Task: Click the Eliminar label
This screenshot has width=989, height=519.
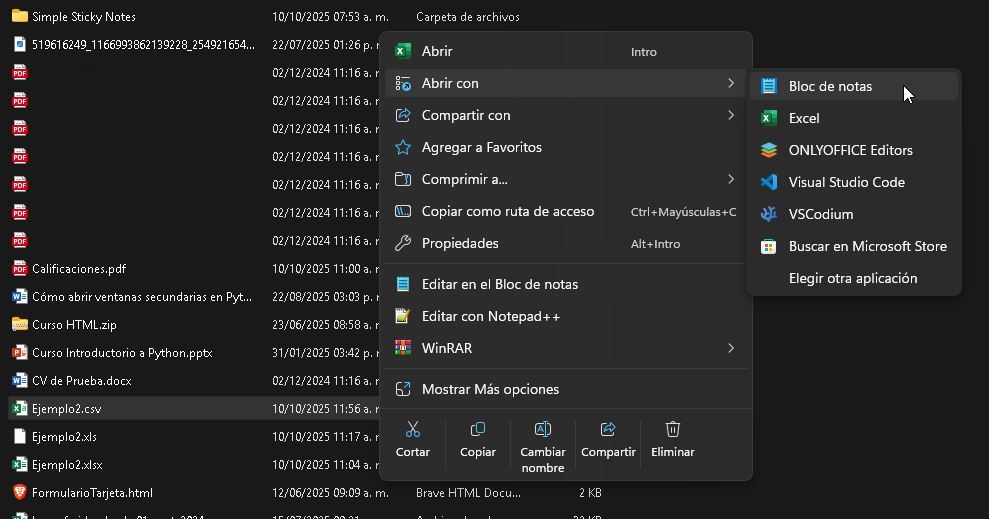Action: [x=673, y=452]
